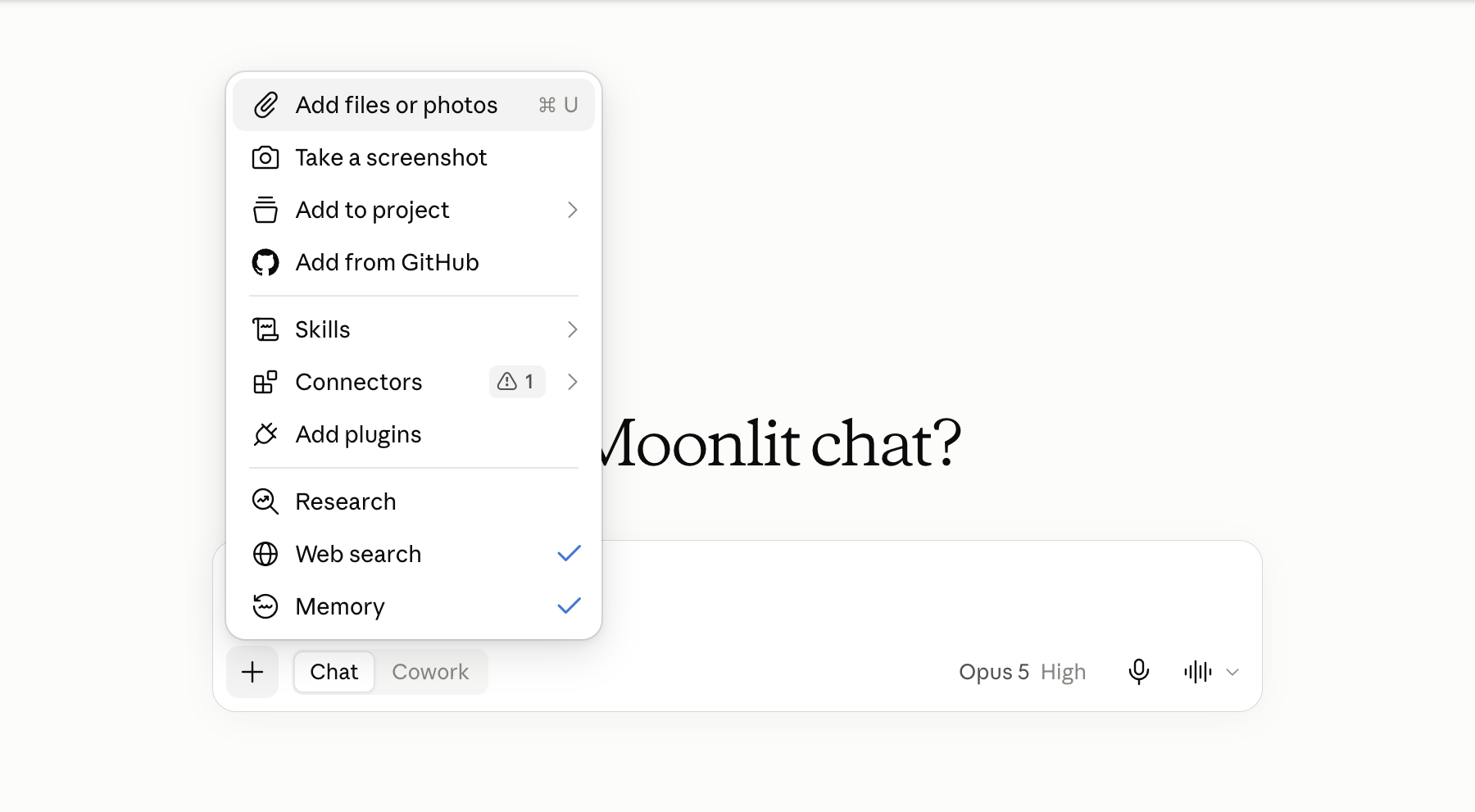Click the Research magnifier icon
1475x812 pixels.
pyautogui.click(x=265, y=501)
